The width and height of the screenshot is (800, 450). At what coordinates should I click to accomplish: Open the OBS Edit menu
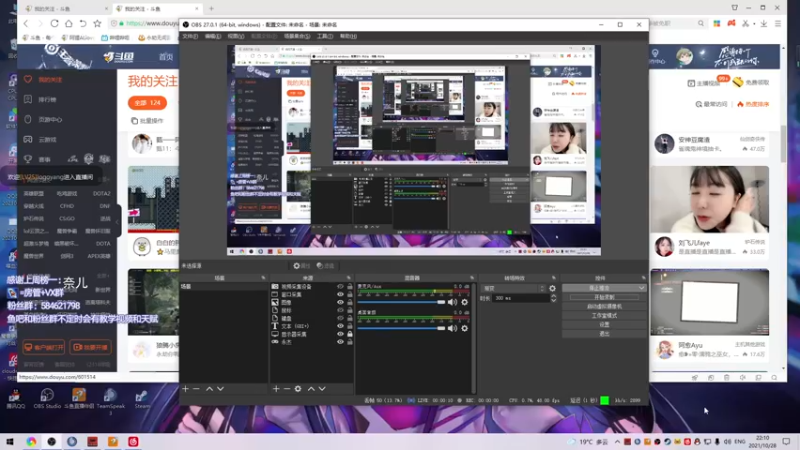click(213, 36)
